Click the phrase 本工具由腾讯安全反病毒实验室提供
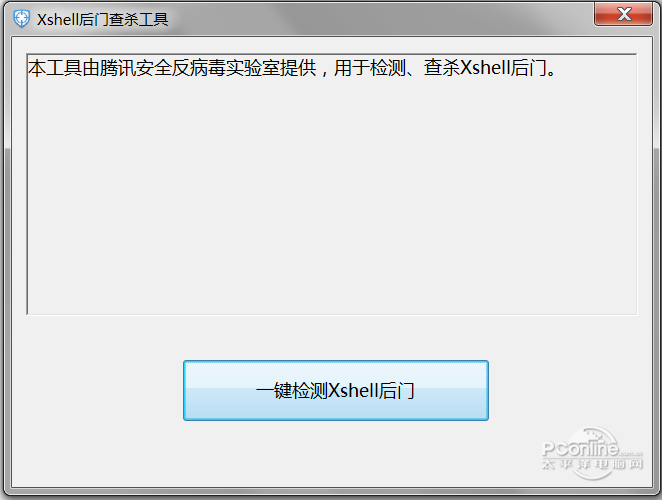Image resolution: width=662 pixels, height=500 pixels. point(172,68)
